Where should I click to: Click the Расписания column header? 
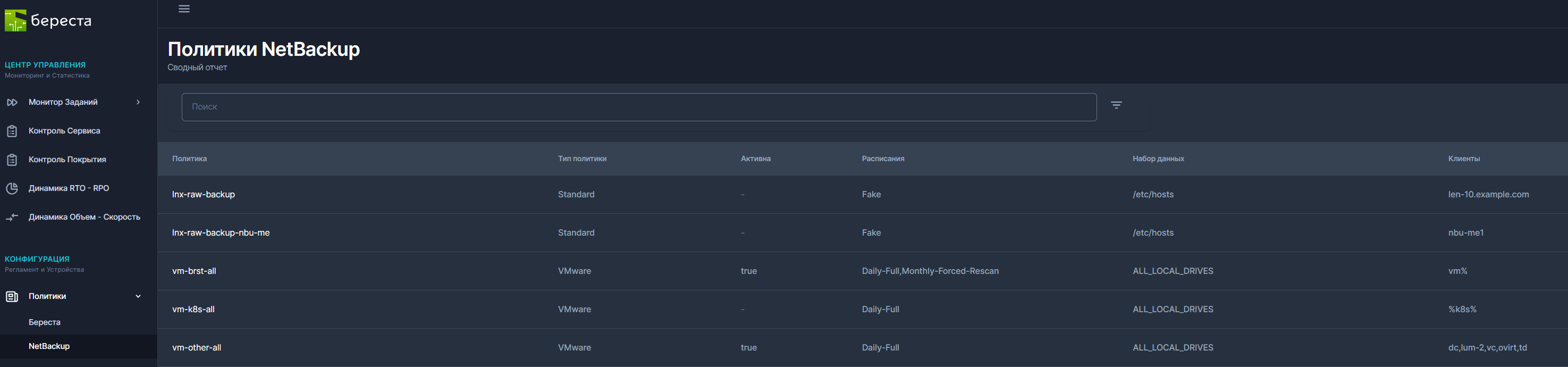click(x=883, y=159)
